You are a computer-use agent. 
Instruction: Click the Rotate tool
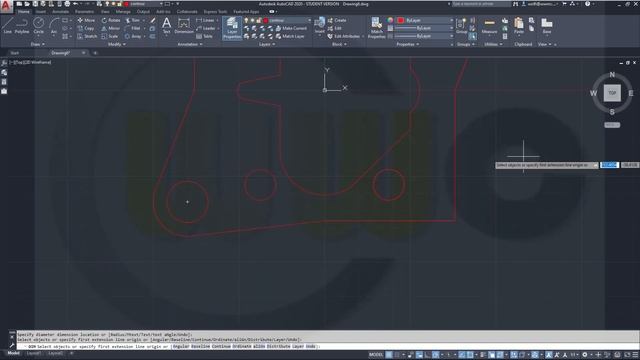tap(111, 20)
